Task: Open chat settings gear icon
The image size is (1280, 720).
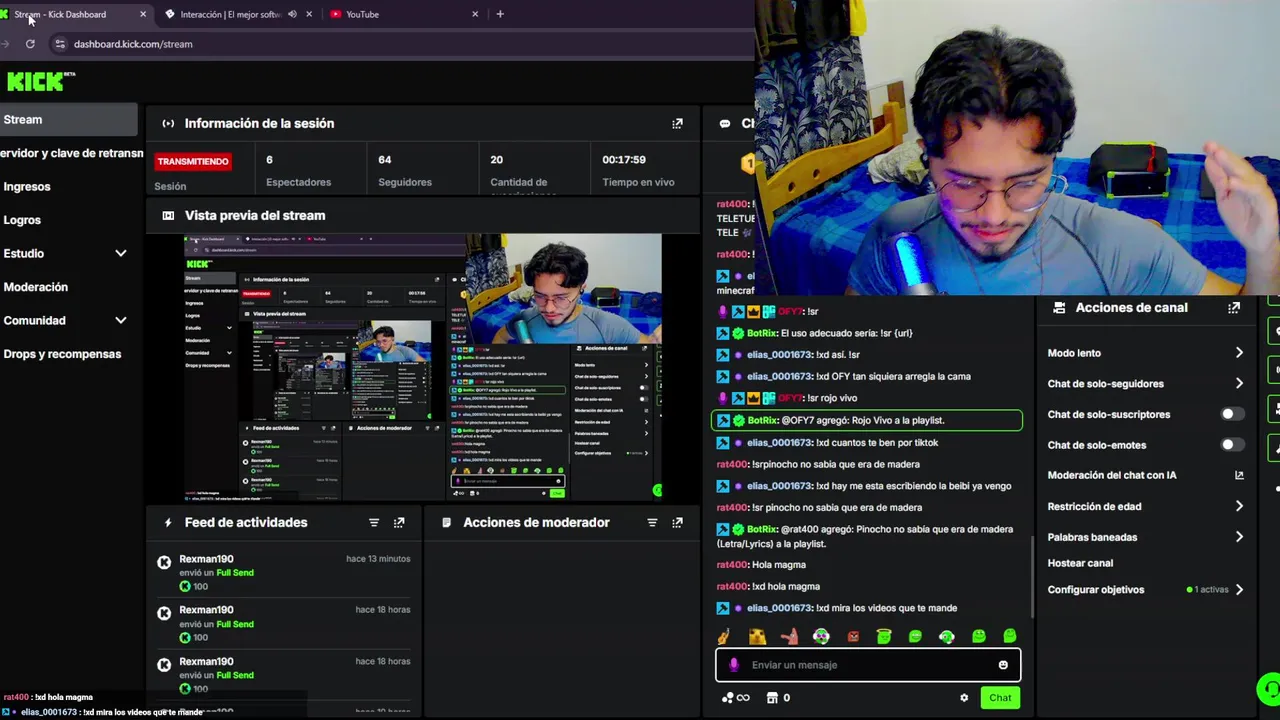Action: [964, 698]
